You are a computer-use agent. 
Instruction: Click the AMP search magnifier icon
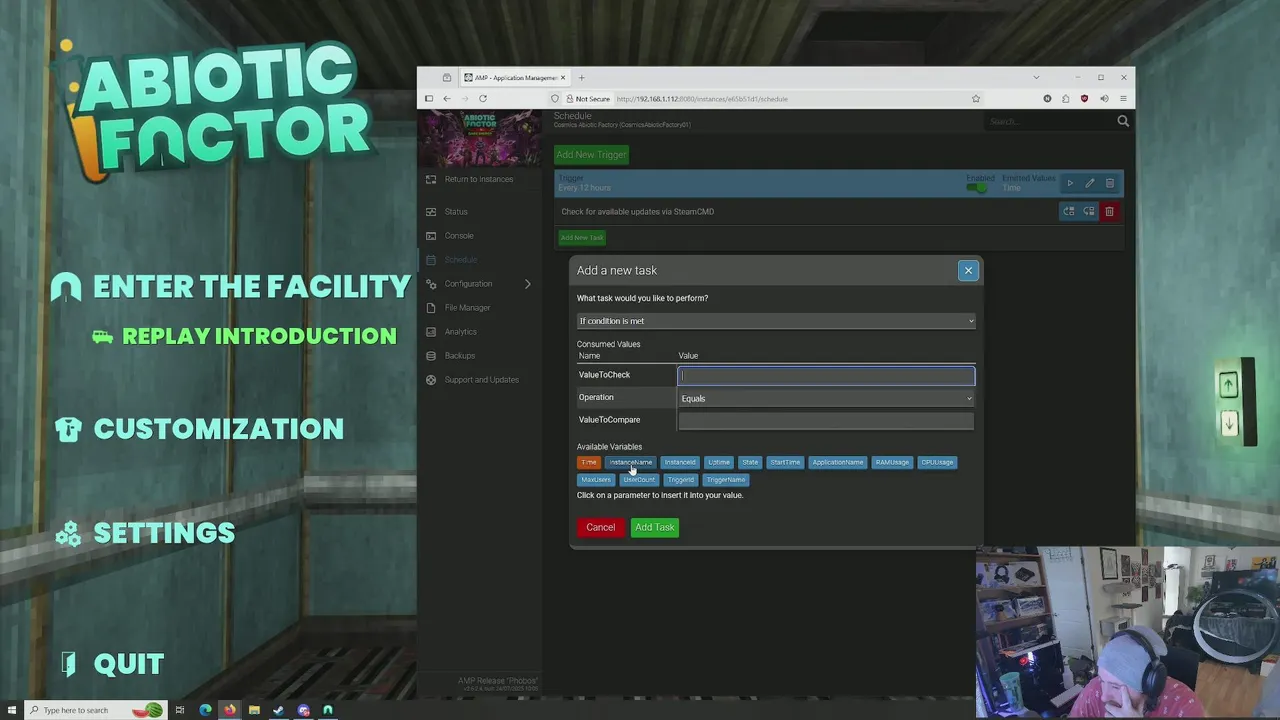click(x=1123, y=121)
